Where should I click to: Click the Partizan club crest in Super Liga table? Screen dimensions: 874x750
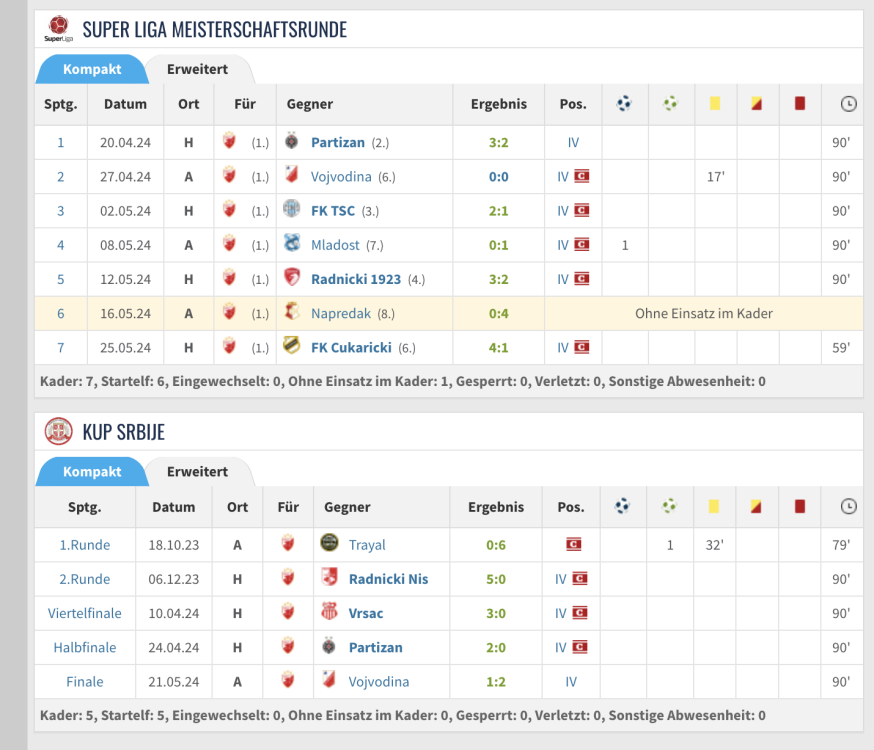(292, 142)
